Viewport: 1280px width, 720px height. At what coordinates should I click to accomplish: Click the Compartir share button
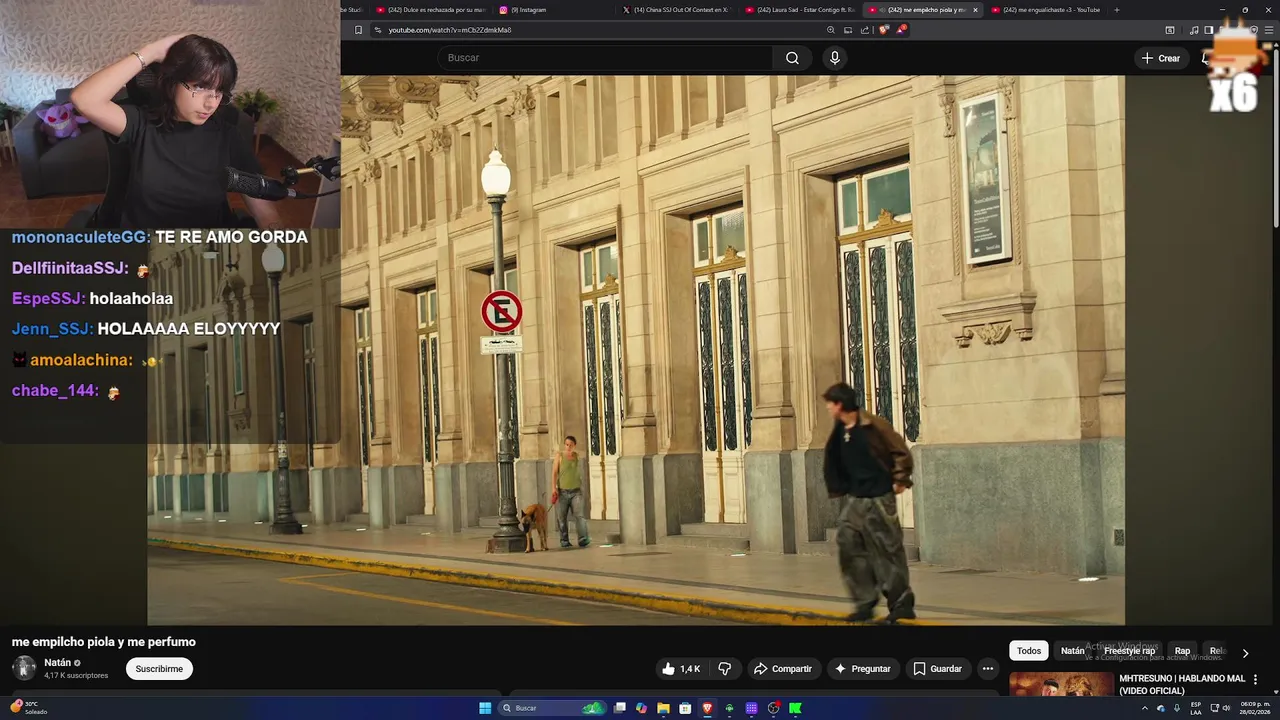point(783,669)
